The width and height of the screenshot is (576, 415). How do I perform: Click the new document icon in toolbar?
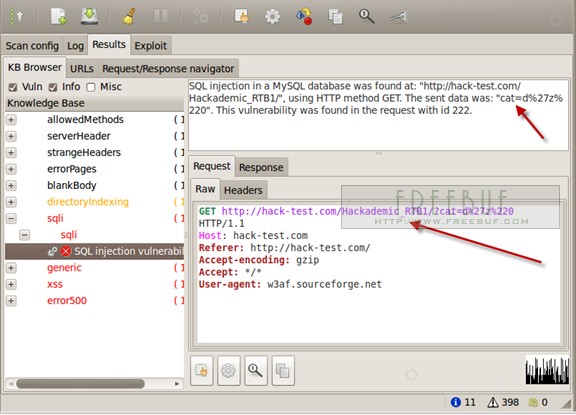coord(58,17)
